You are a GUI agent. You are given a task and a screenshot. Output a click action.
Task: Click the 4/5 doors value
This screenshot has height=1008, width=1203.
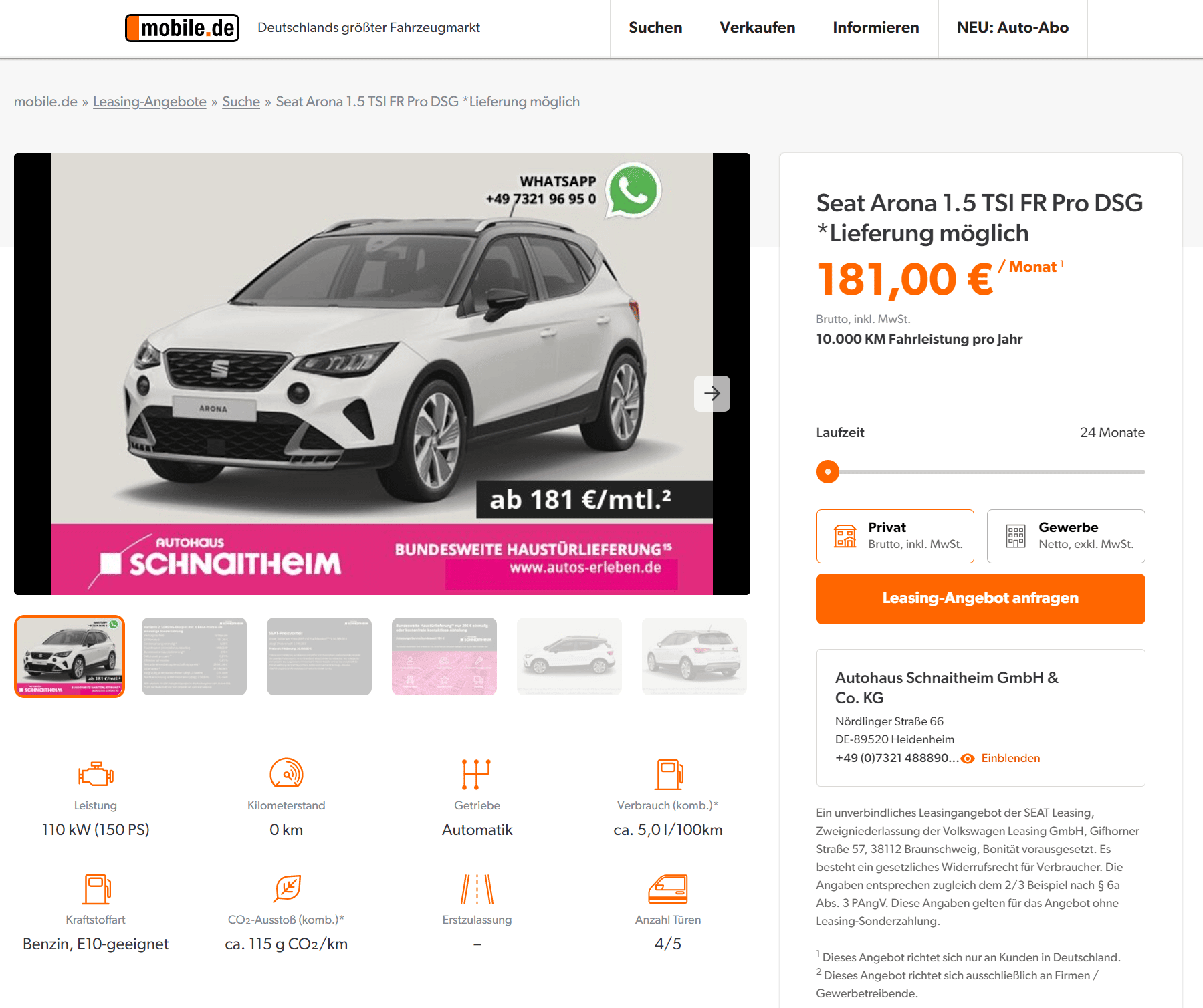tap(668, 944)
